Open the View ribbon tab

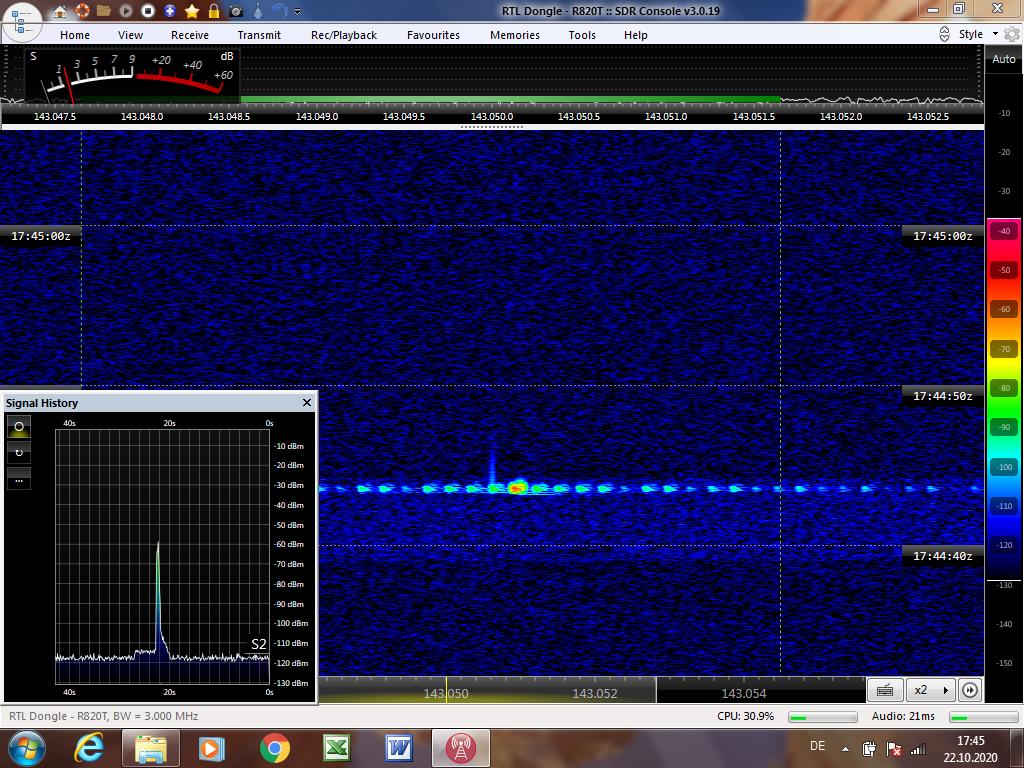pos(130,35)
